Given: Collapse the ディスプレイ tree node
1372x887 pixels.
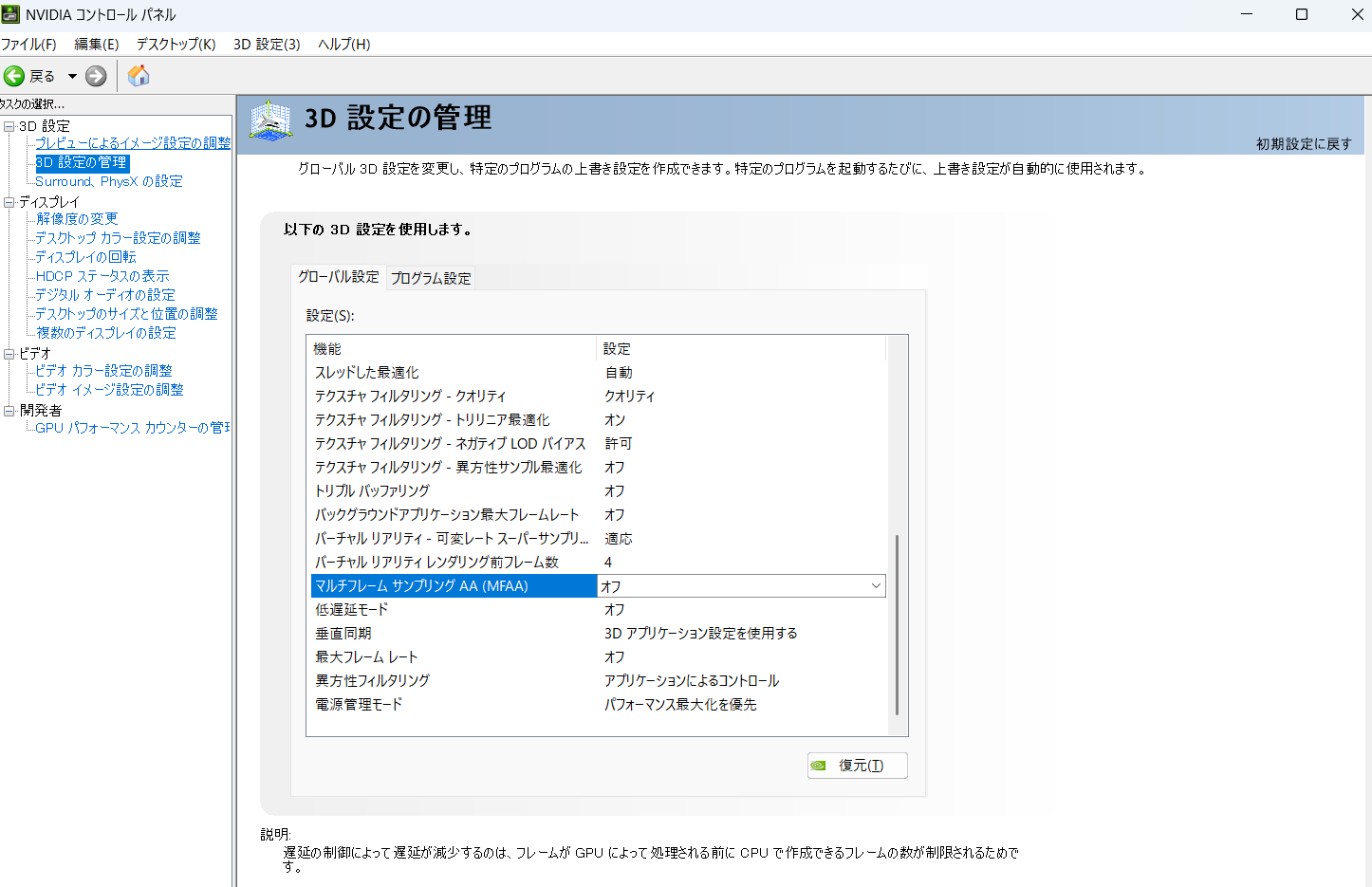Looking at the screenshot, I should pos(9,202).
